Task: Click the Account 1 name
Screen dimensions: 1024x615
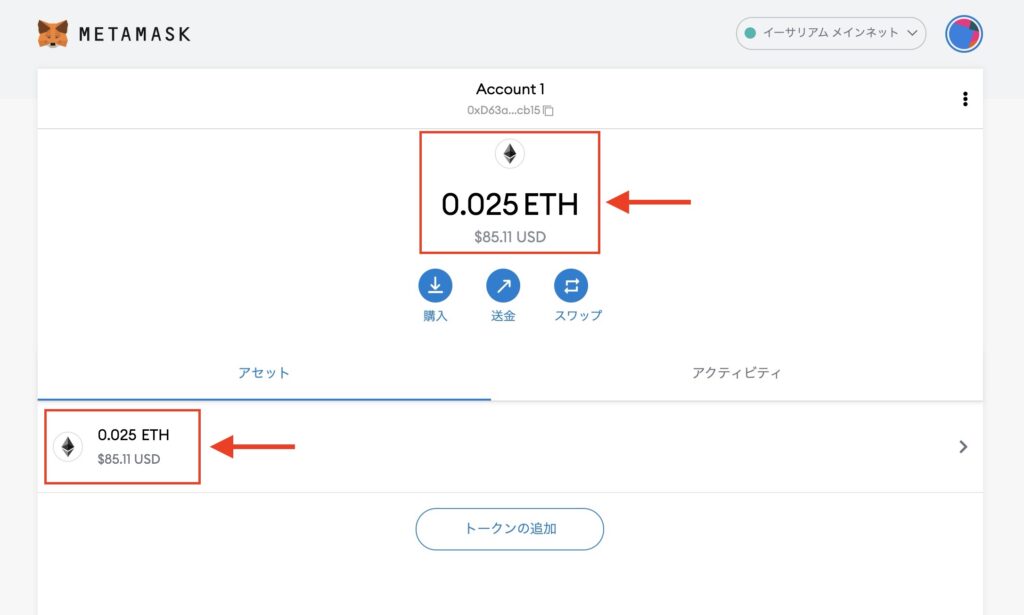Action: (x=510, y=89)
